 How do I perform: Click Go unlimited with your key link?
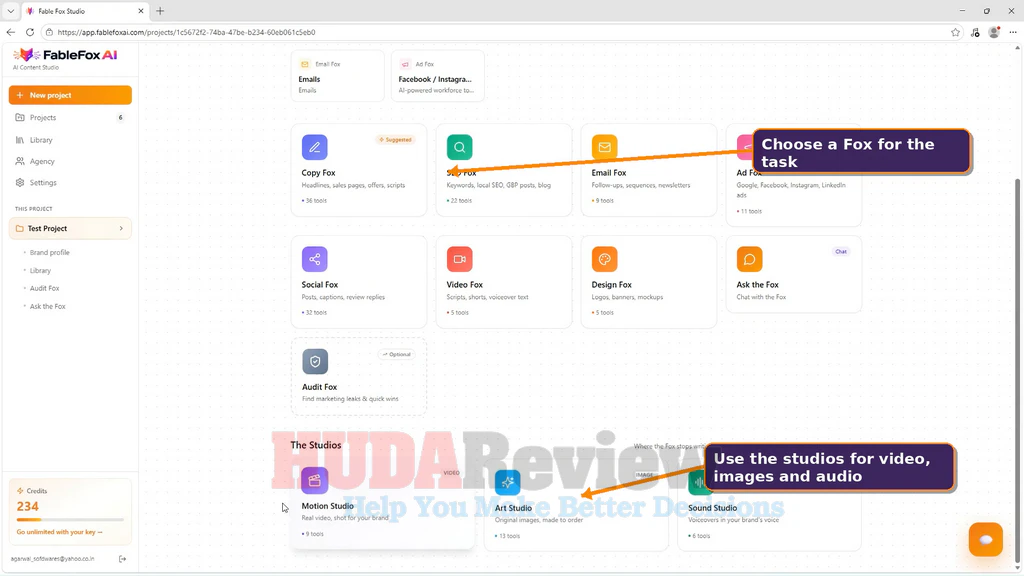tap(59, 532)
